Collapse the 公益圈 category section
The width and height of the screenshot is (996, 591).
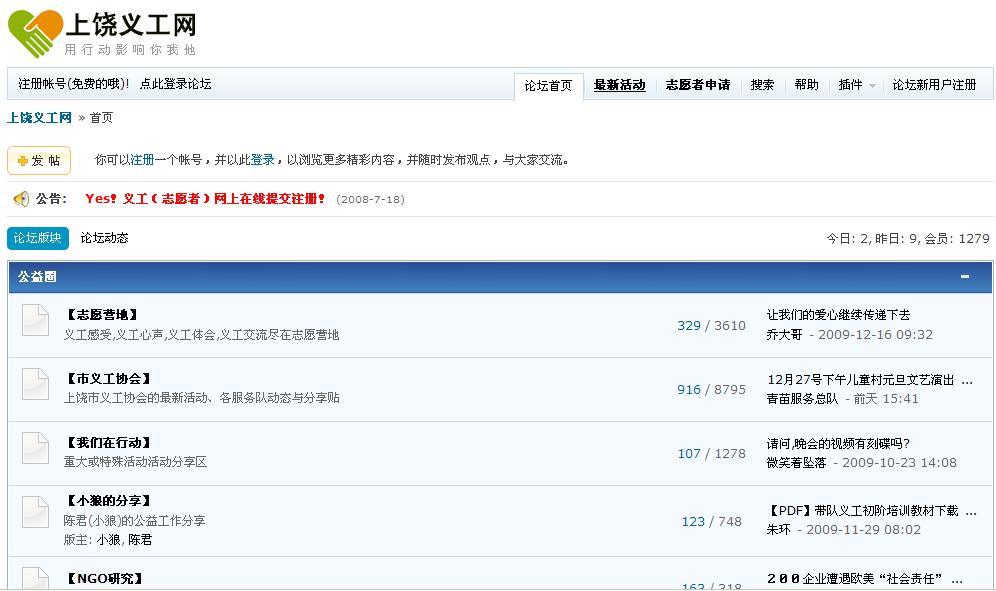coord(965,276)
